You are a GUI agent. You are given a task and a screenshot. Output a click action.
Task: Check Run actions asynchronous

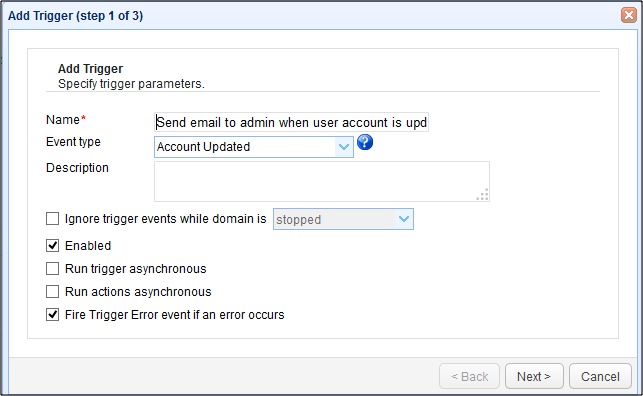point(52,291)
